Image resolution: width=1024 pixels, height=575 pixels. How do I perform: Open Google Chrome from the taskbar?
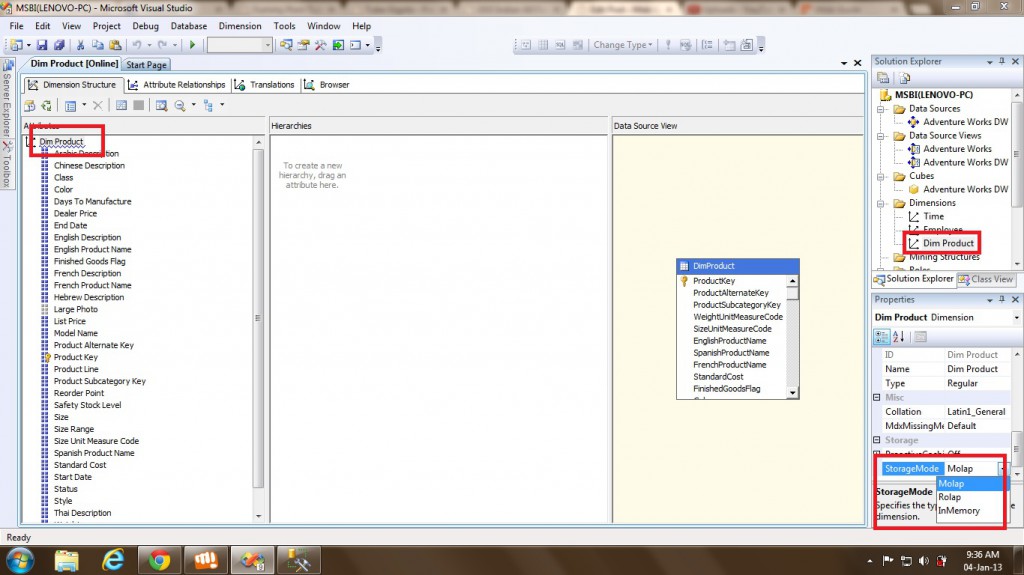(x=157, y=559)
